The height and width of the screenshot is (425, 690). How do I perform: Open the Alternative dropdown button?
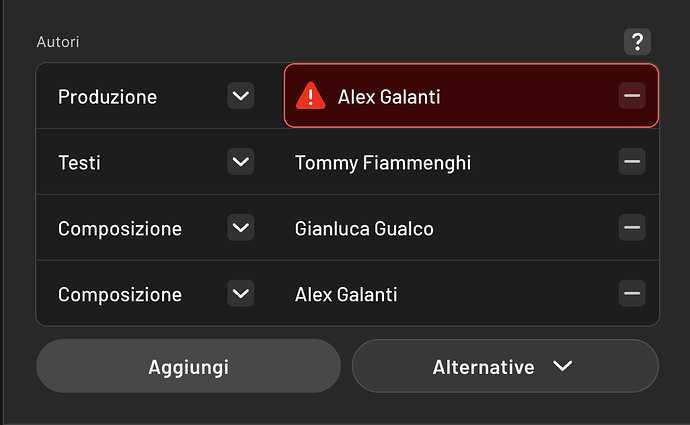[x=504, y=367]
